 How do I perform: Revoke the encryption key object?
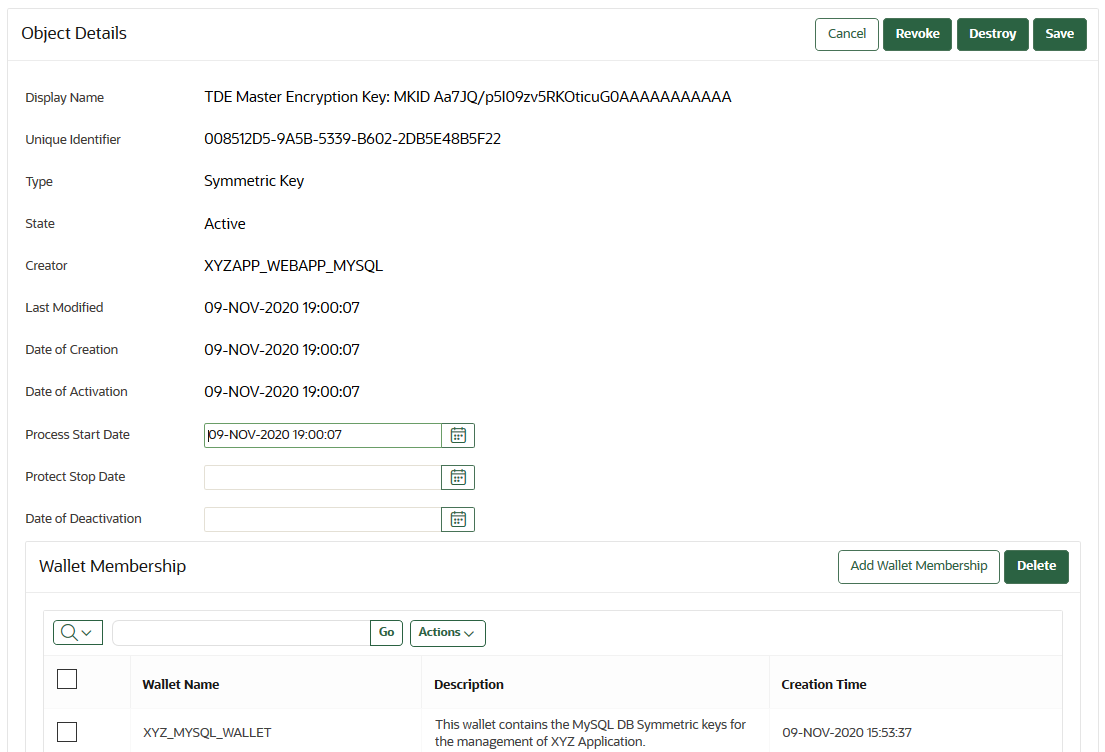tap(917, 35)
